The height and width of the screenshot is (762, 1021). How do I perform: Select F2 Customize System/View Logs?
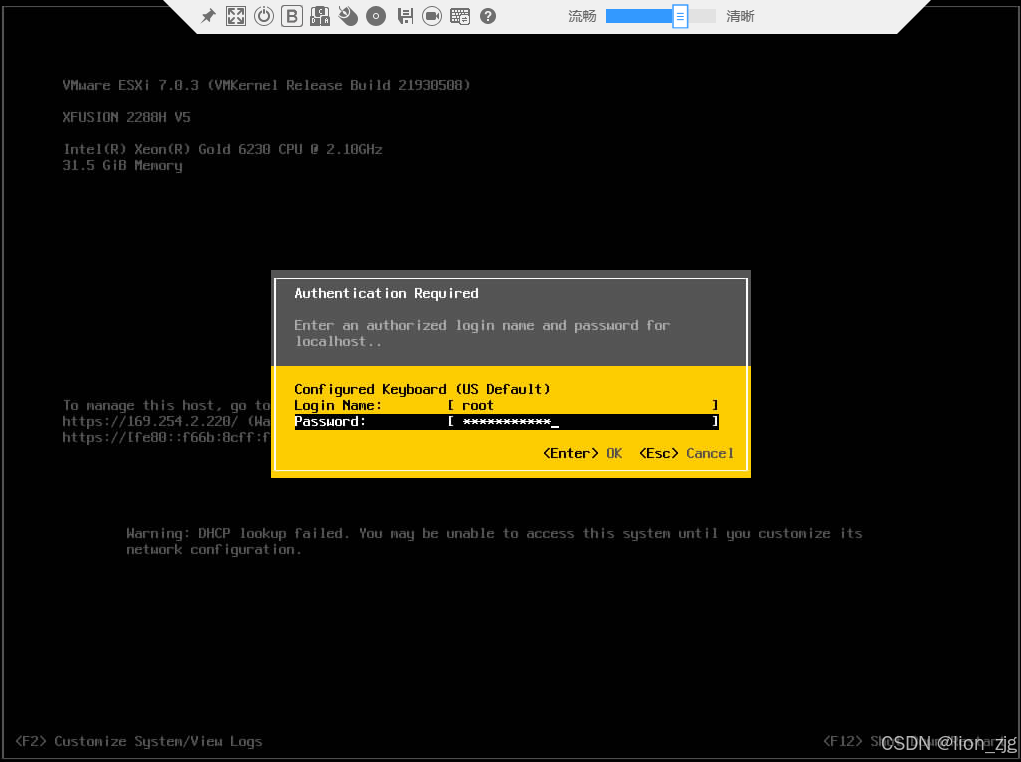click(x=139, y=741)
